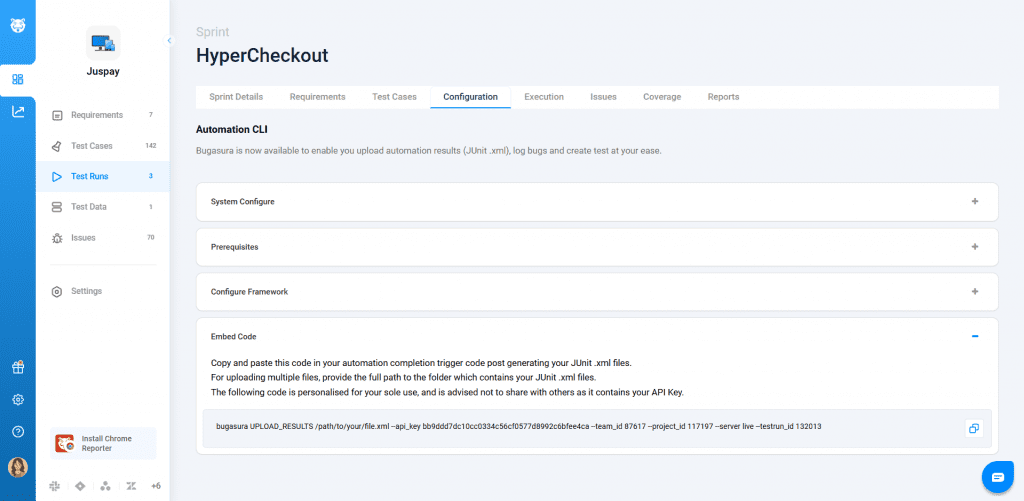Click the Issues bug icon
The width and height of the screenshot is (1024, 501).
coord(57,238)
